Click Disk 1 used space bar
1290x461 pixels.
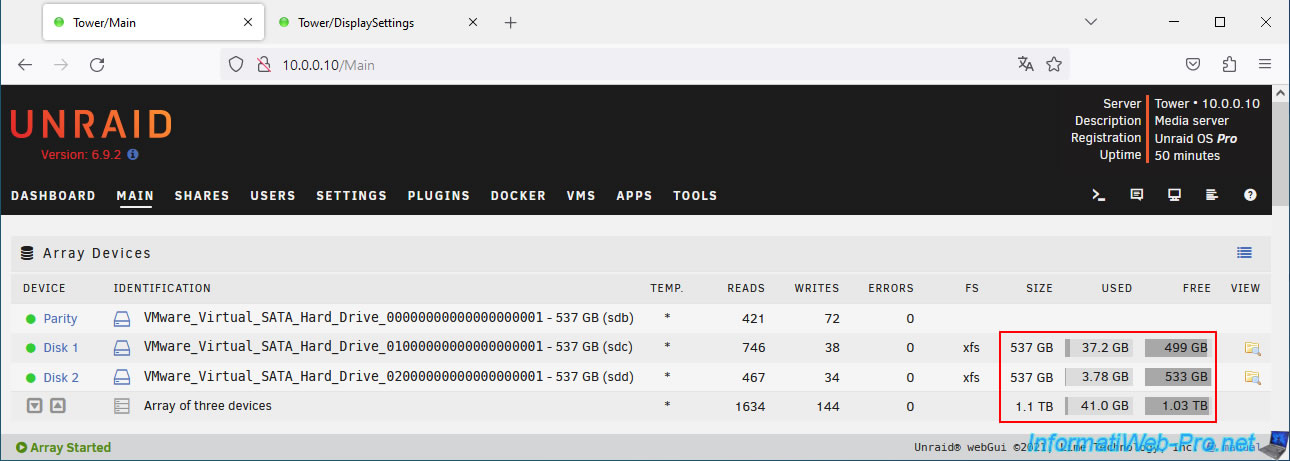tap(1099, 348)
